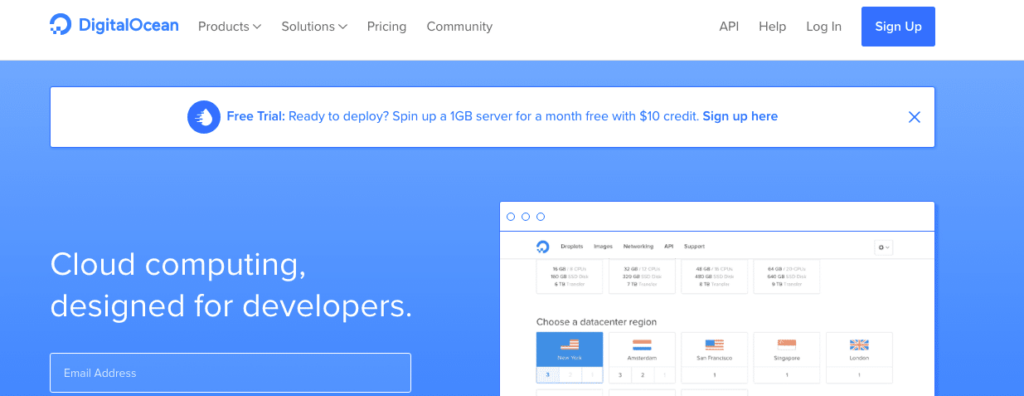Select the 16 GB / 8 CPUs plan card
Screen dimensions: 1024x396
point(569,276)
